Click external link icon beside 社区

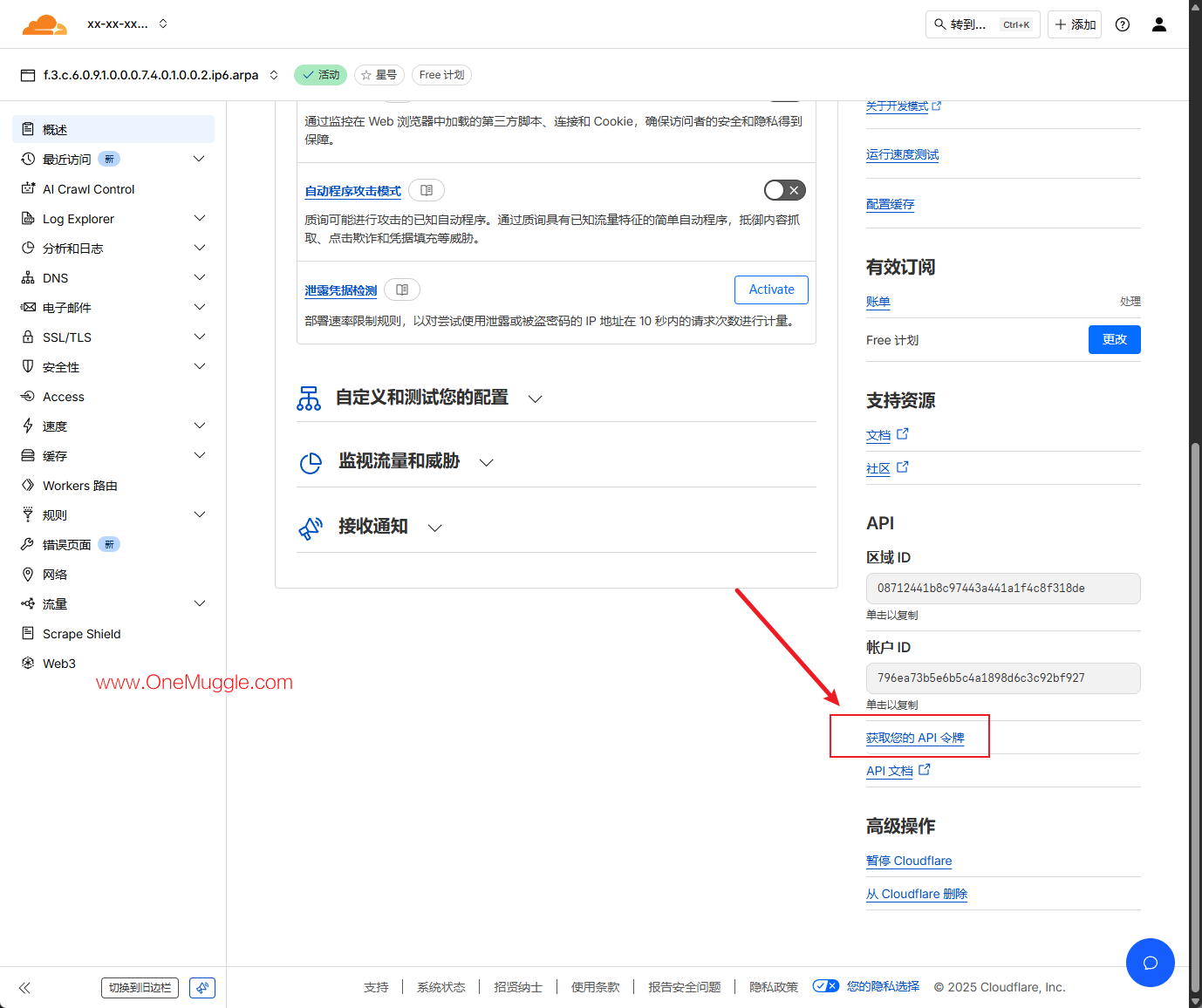pyautogui.click(x=903, y=467)
